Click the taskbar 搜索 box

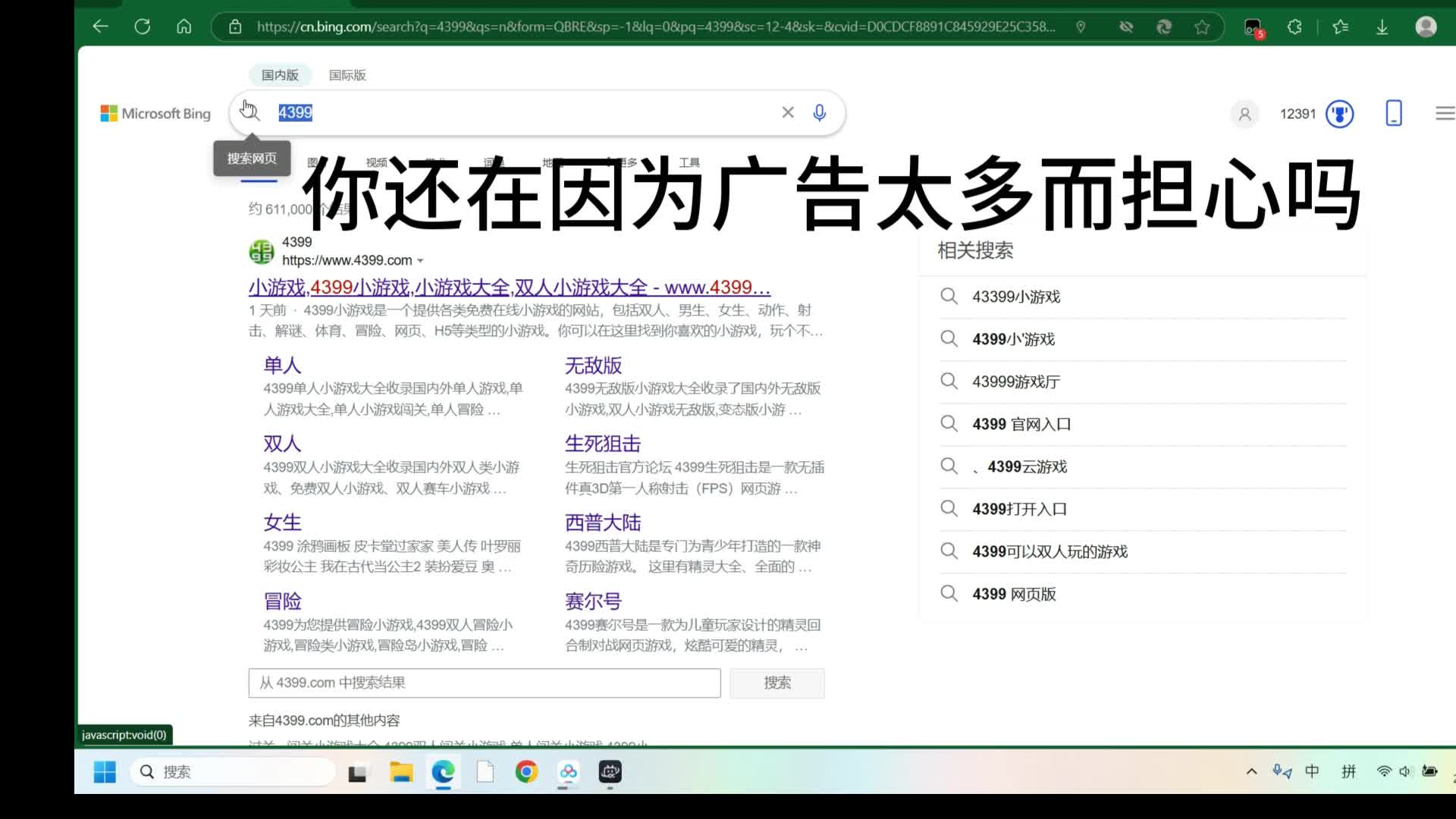pyautogui.click(x=234, y=772)
